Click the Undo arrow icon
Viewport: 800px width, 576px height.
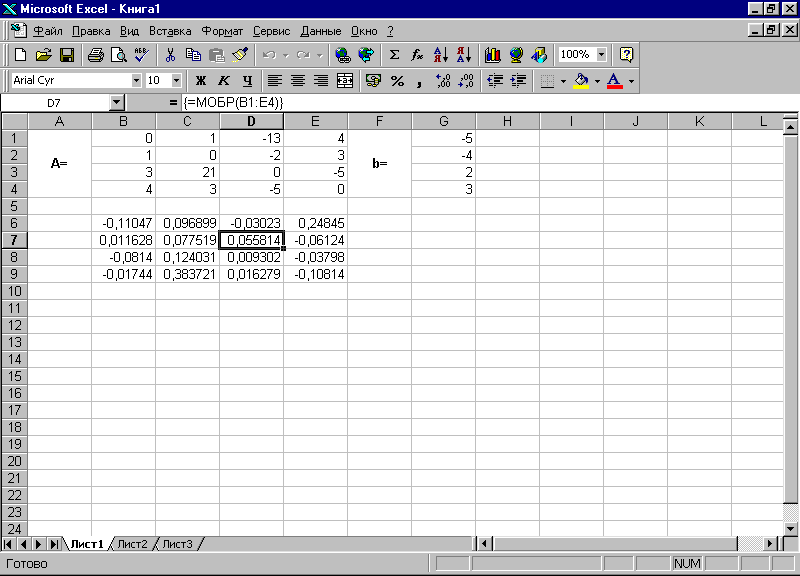point(269,55)
